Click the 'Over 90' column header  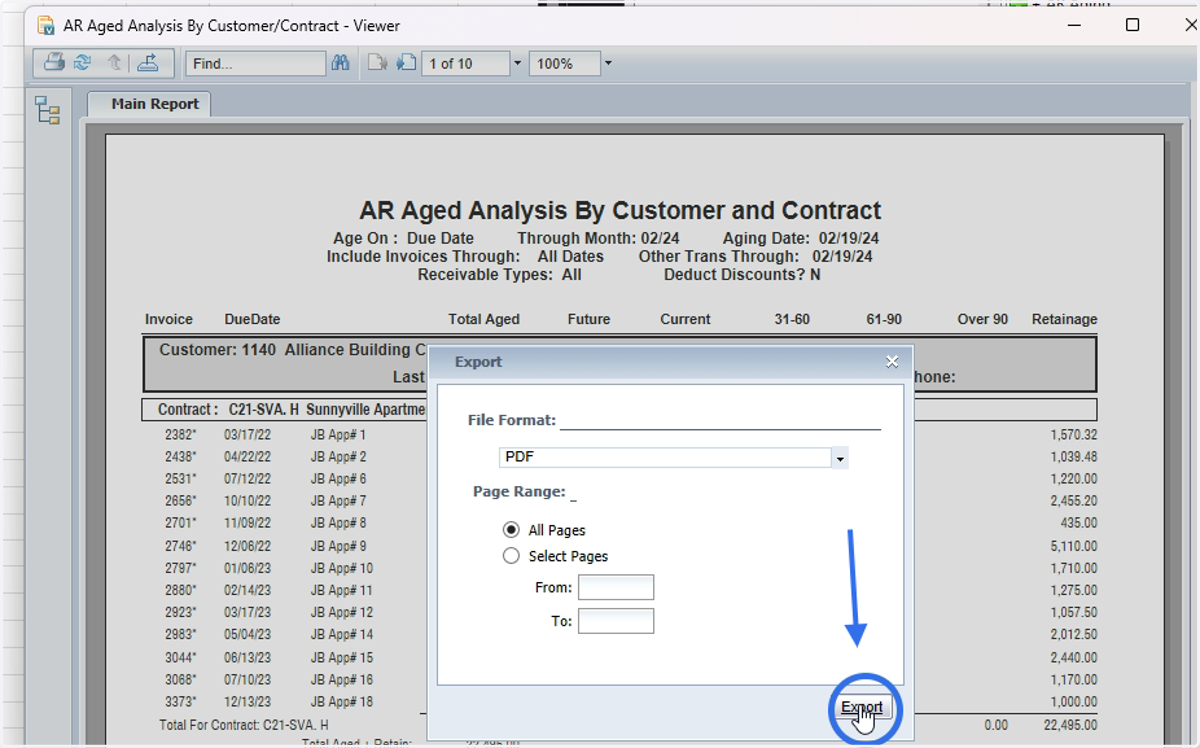(x=983, y=319)
